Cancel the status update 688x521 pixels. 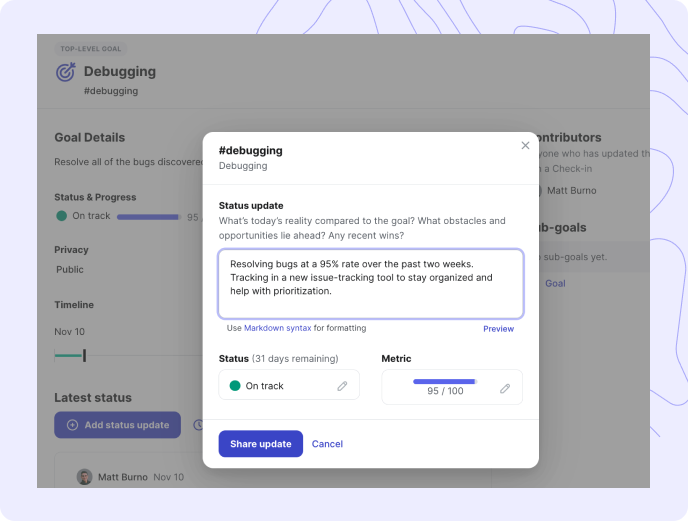327,444
